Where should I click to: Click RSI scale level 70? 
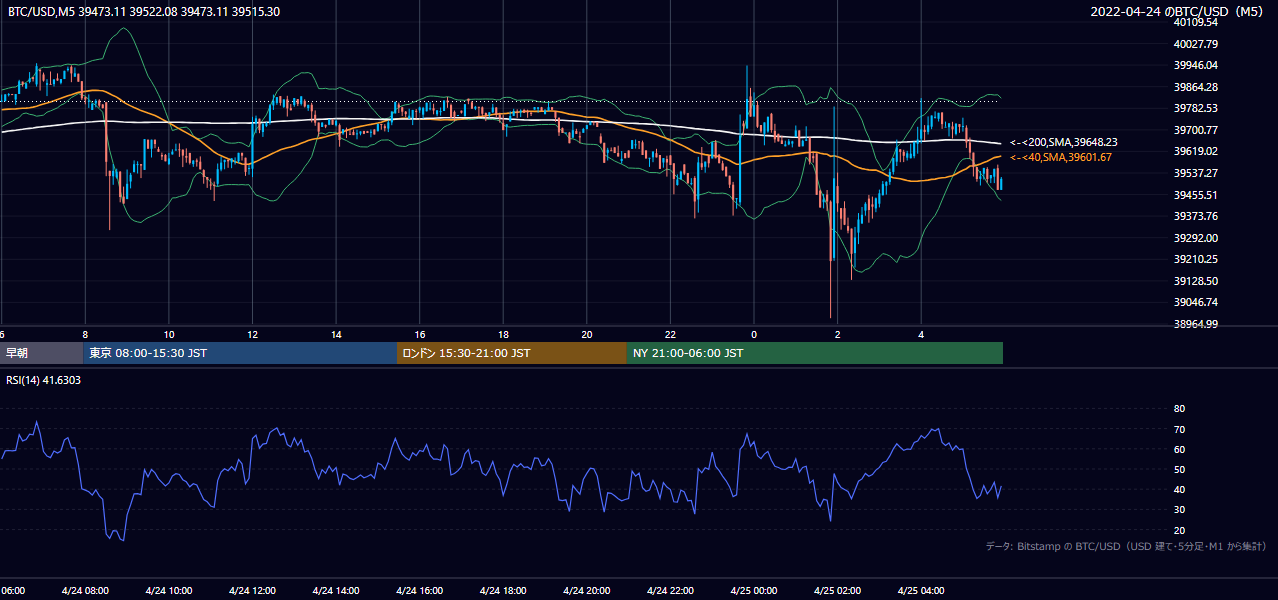tap(1180, 429)
